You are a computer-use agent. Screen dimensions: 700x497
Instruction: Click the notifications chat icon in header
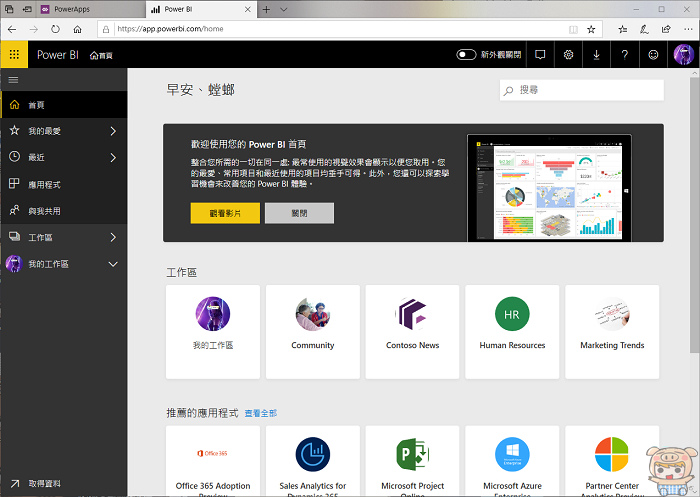[x=540, y=55]
